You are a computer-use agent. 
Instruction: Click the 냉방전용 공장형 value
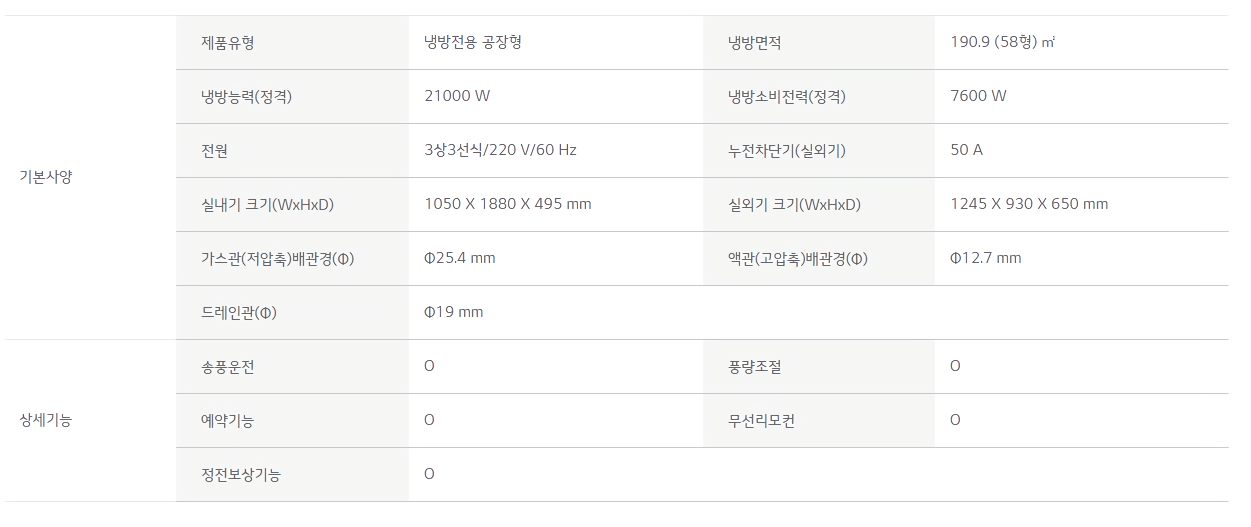click(473, 43)
